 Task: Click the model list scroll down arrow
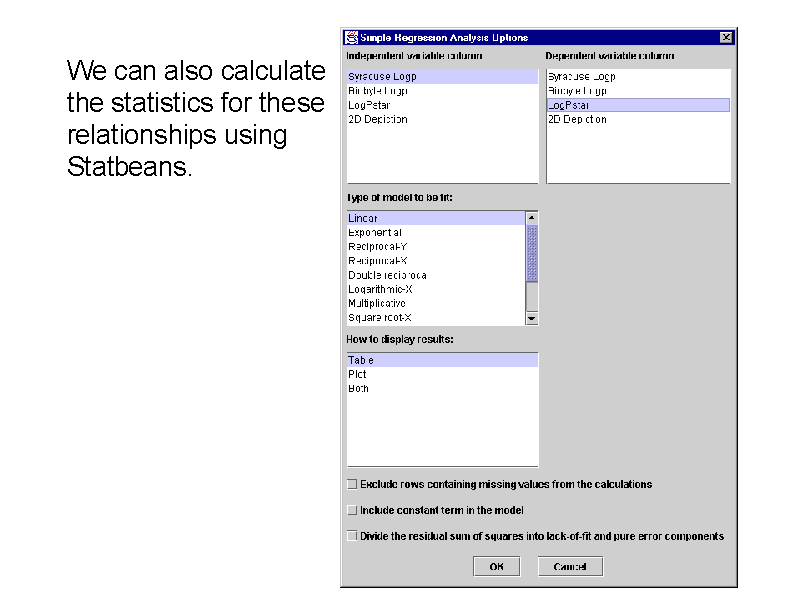[x=532, y=318]
